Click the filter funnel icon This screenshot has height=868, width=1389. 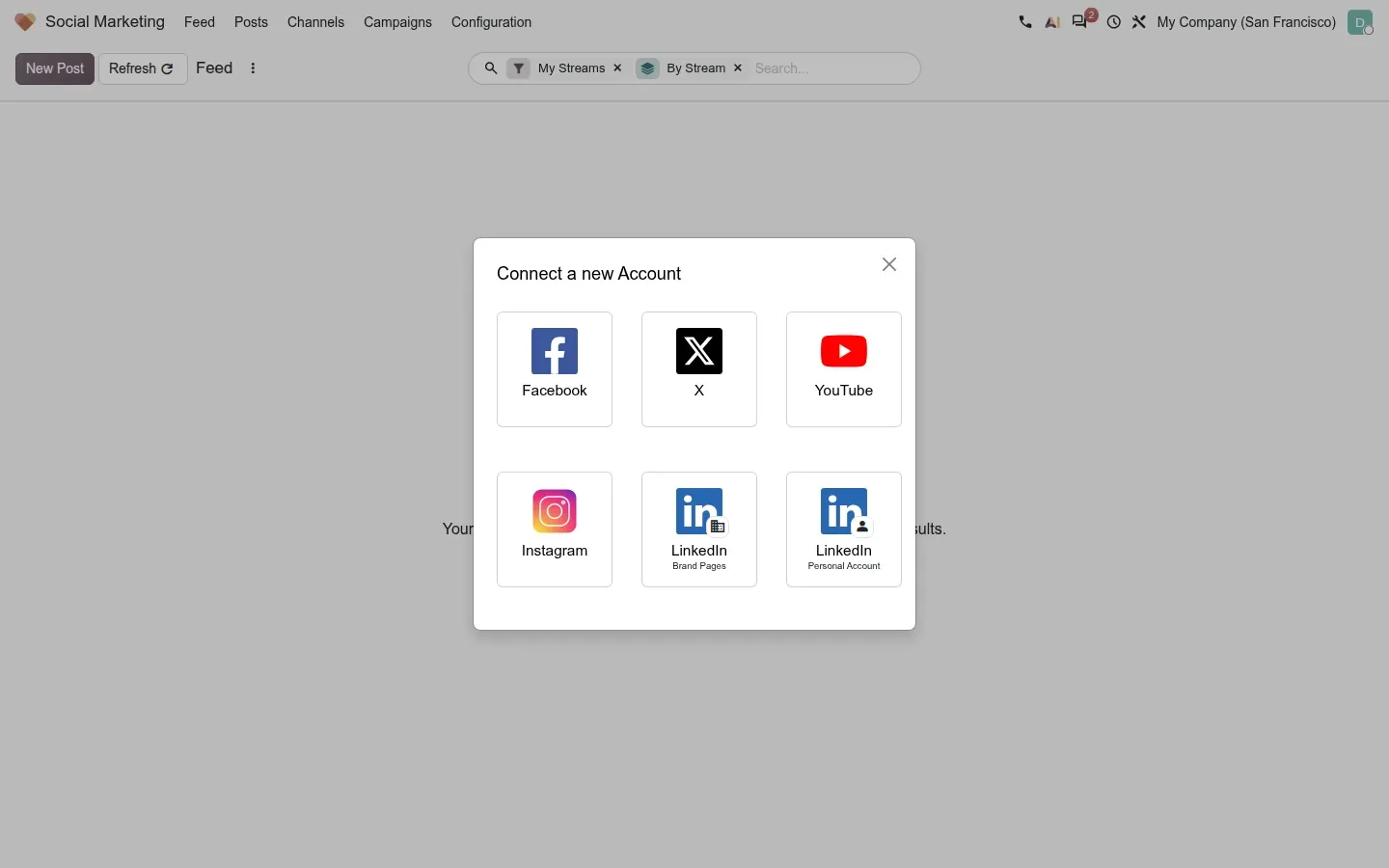tap(519, 68)
